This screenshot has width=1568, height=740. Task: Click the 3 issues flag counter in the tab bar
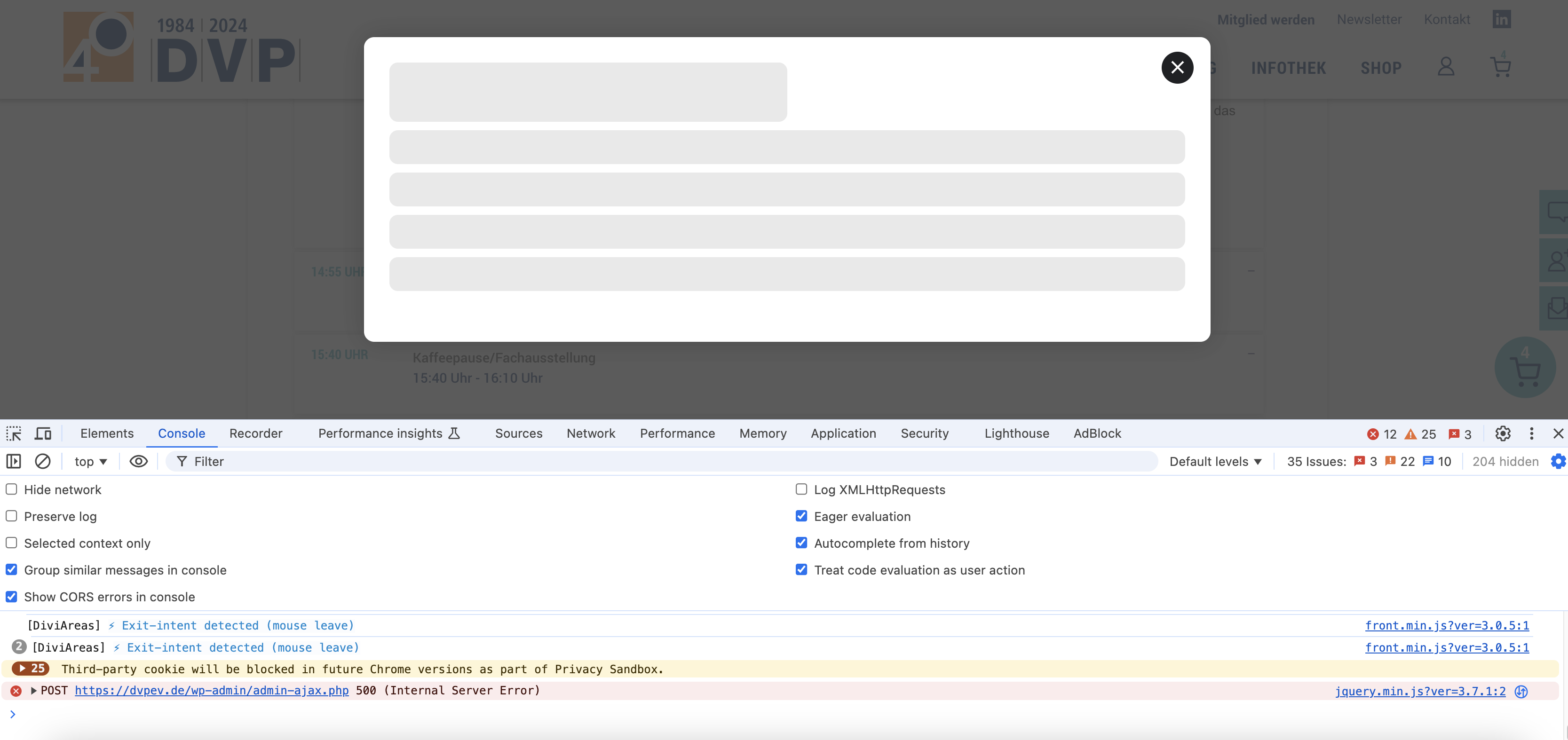pos(1460,434)
